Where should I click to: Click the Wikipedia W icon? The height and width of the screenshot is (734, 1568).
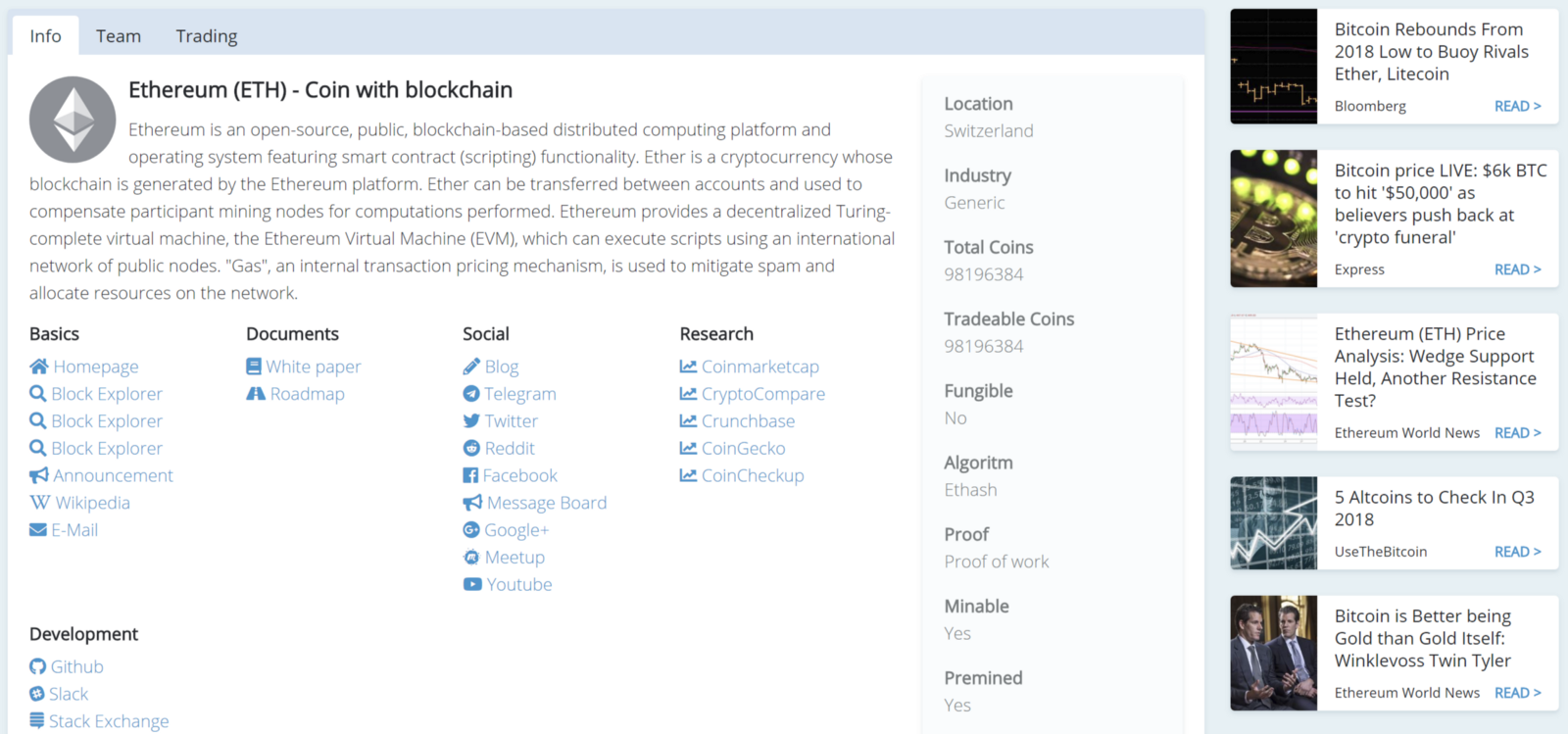(x=40, y=503)
